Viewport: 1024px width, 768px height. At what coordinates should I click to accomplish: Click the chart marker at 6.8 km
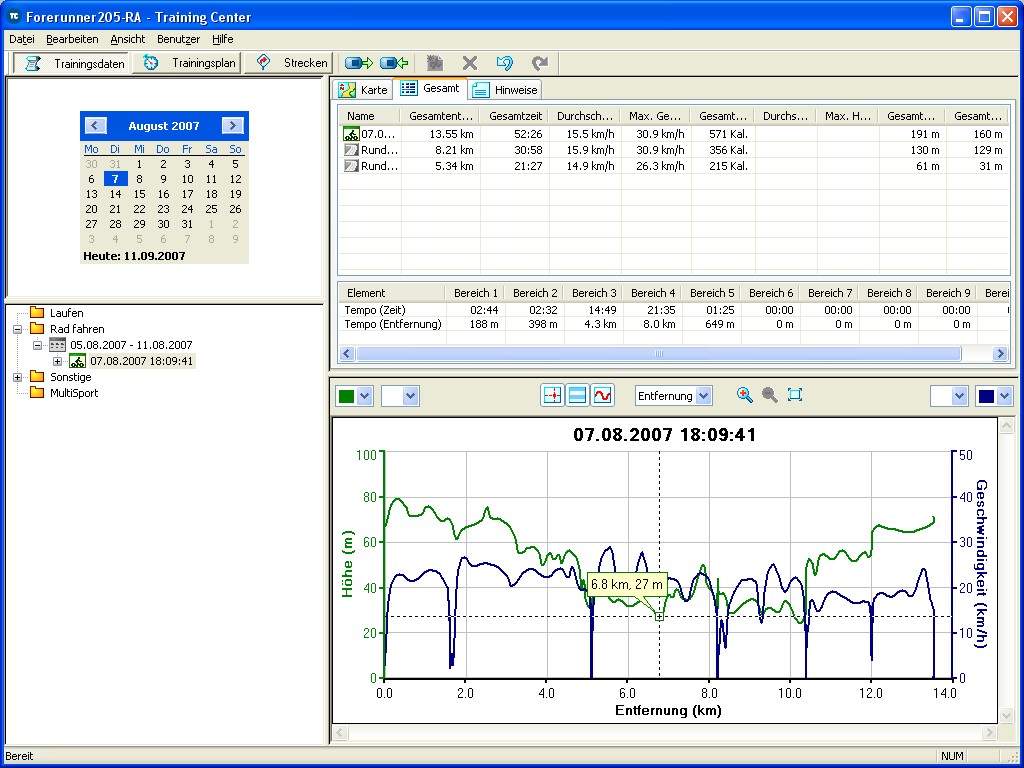pyautogui.click(x=660, y=616)
